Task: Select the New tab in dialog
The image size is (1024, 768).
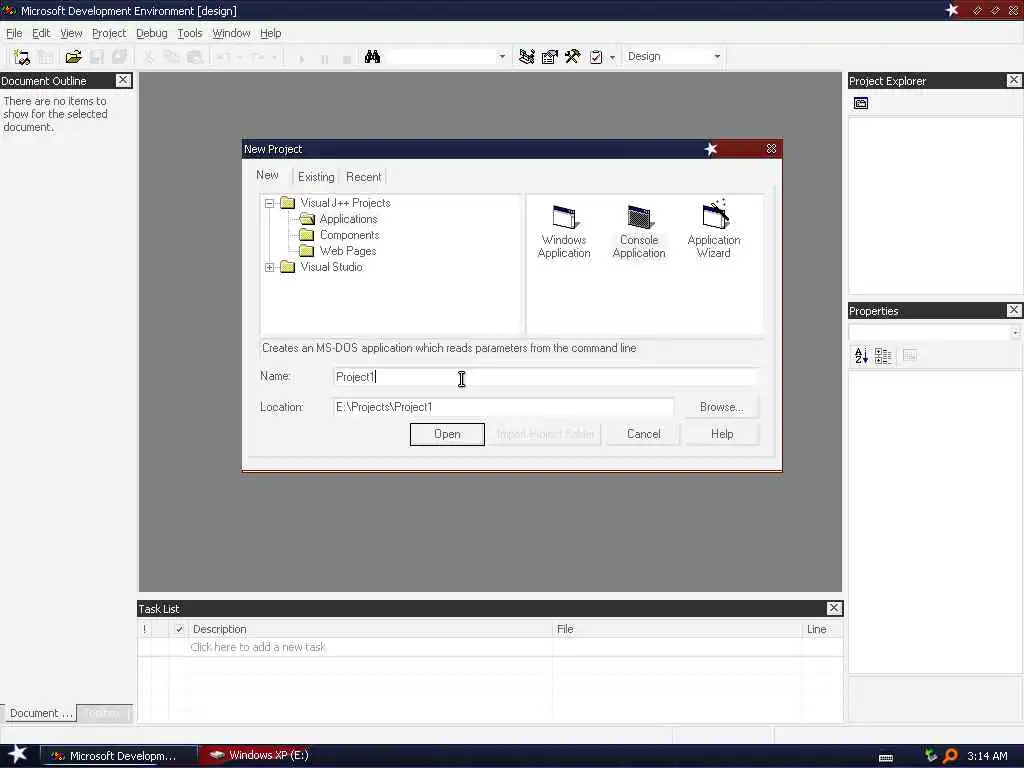Action: [267, 175]
